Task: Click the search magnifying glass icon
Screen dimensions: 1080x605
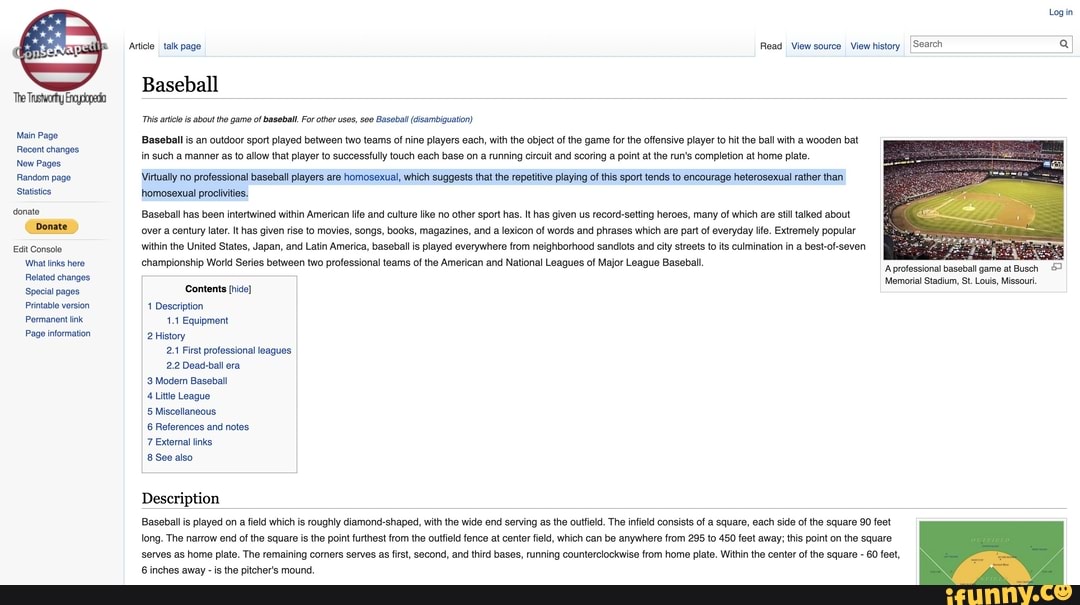Action: (1064, 44)
